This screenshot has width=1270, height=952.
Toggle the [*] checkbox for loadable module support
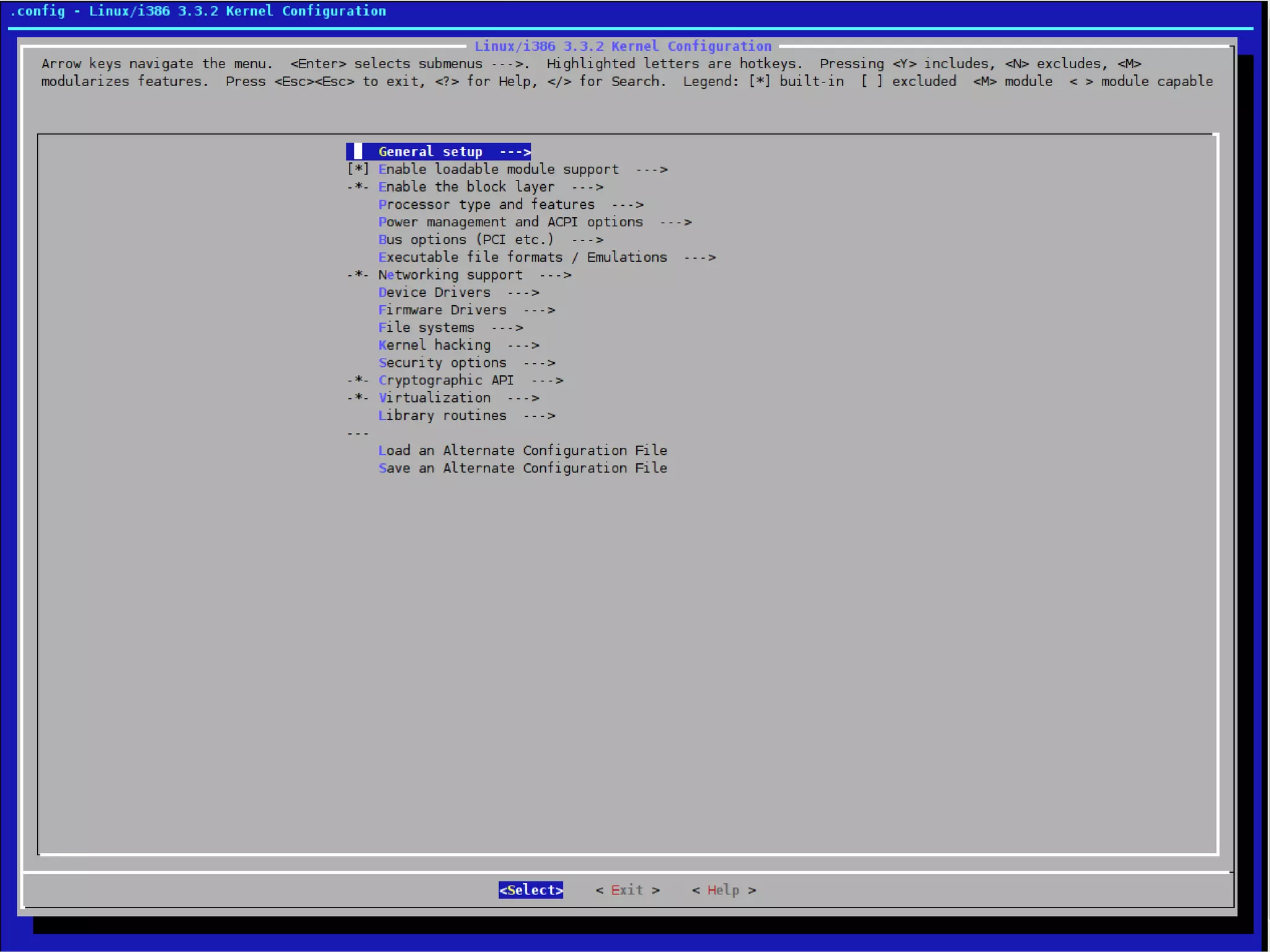coord(358,169)
